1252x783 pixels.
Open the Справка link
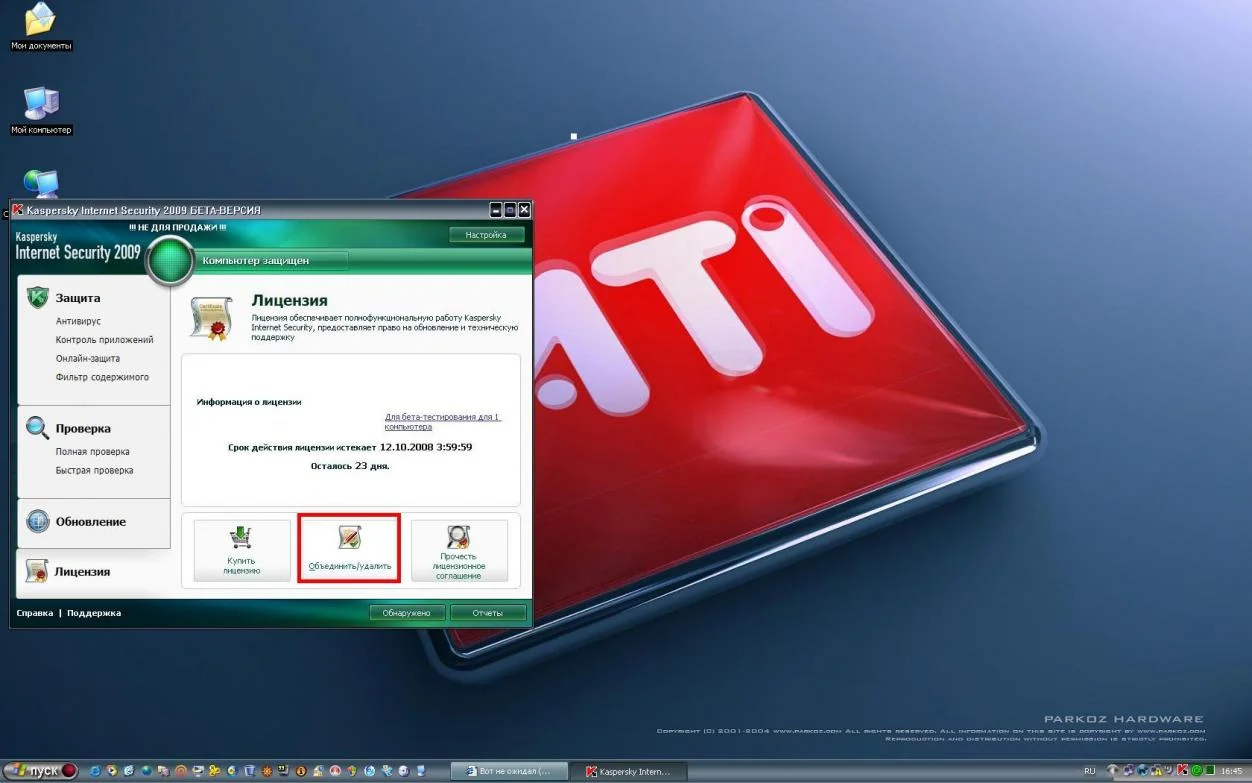click(x=35, y=613)
